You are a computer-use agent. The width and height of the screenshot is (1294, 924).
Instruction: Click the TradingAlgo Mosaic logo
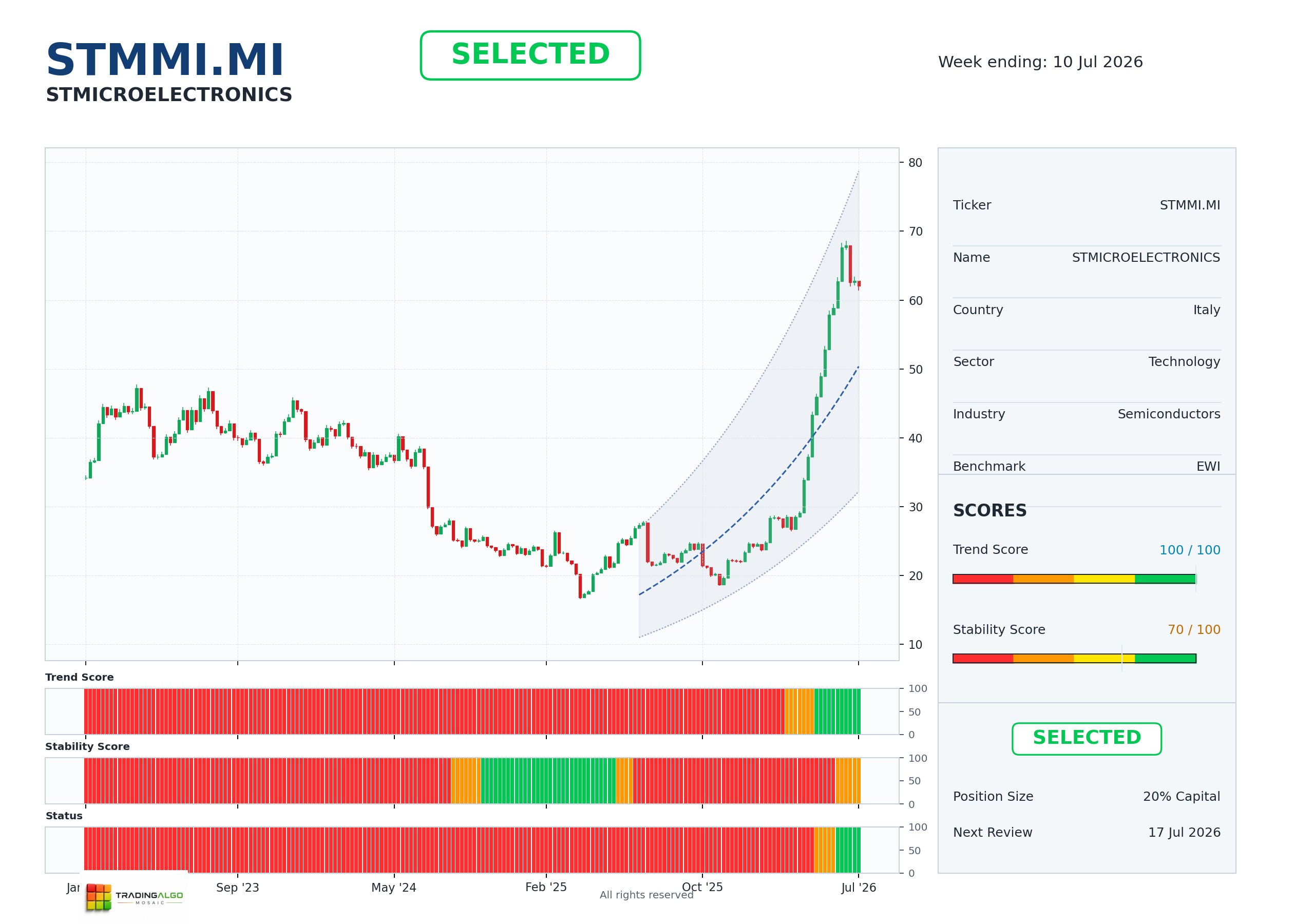[135, 897]
